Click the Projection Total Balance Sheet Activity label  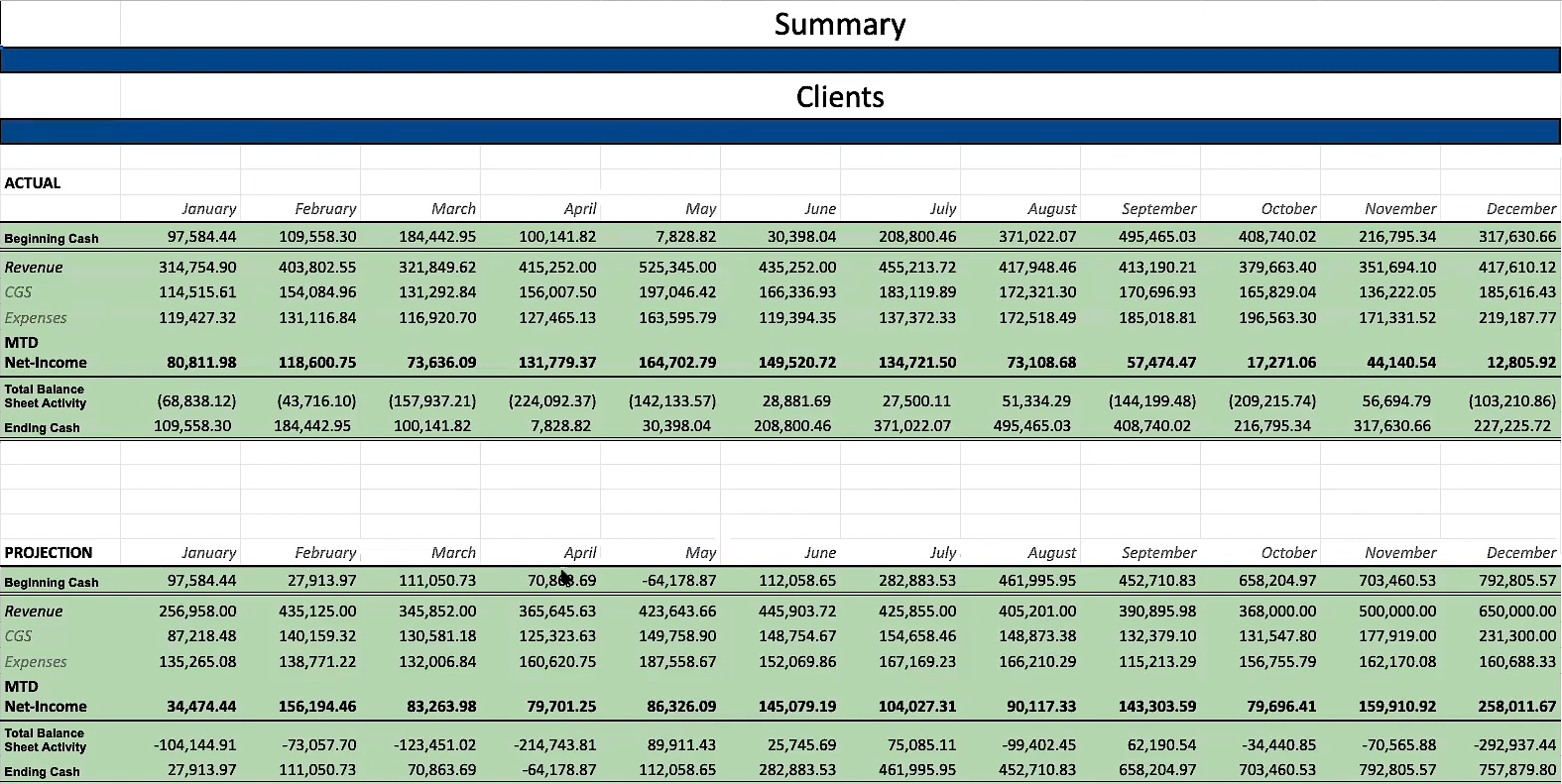(x=45, y=740)
